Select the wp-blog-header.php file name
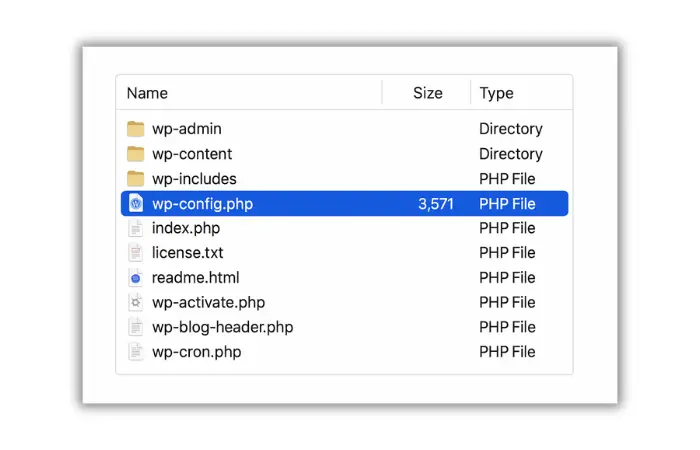700x450 pixels. 222,327
